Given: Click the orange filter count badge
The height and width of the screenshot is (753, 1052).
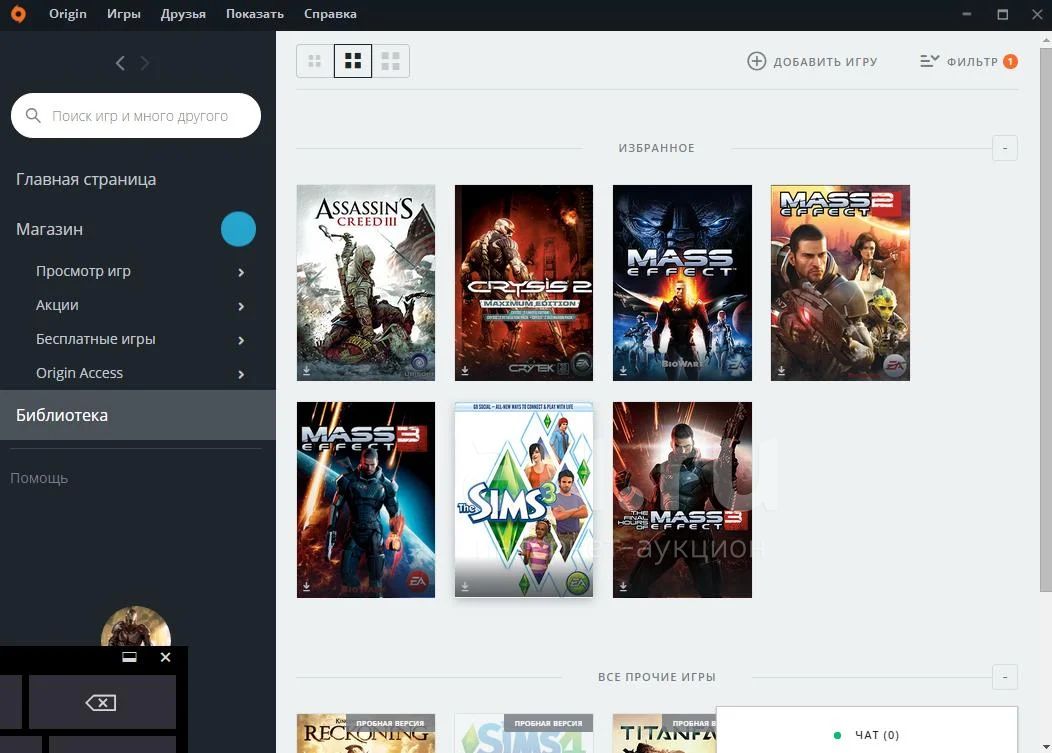Looking at the screenshot, I should pos(1010,62).
